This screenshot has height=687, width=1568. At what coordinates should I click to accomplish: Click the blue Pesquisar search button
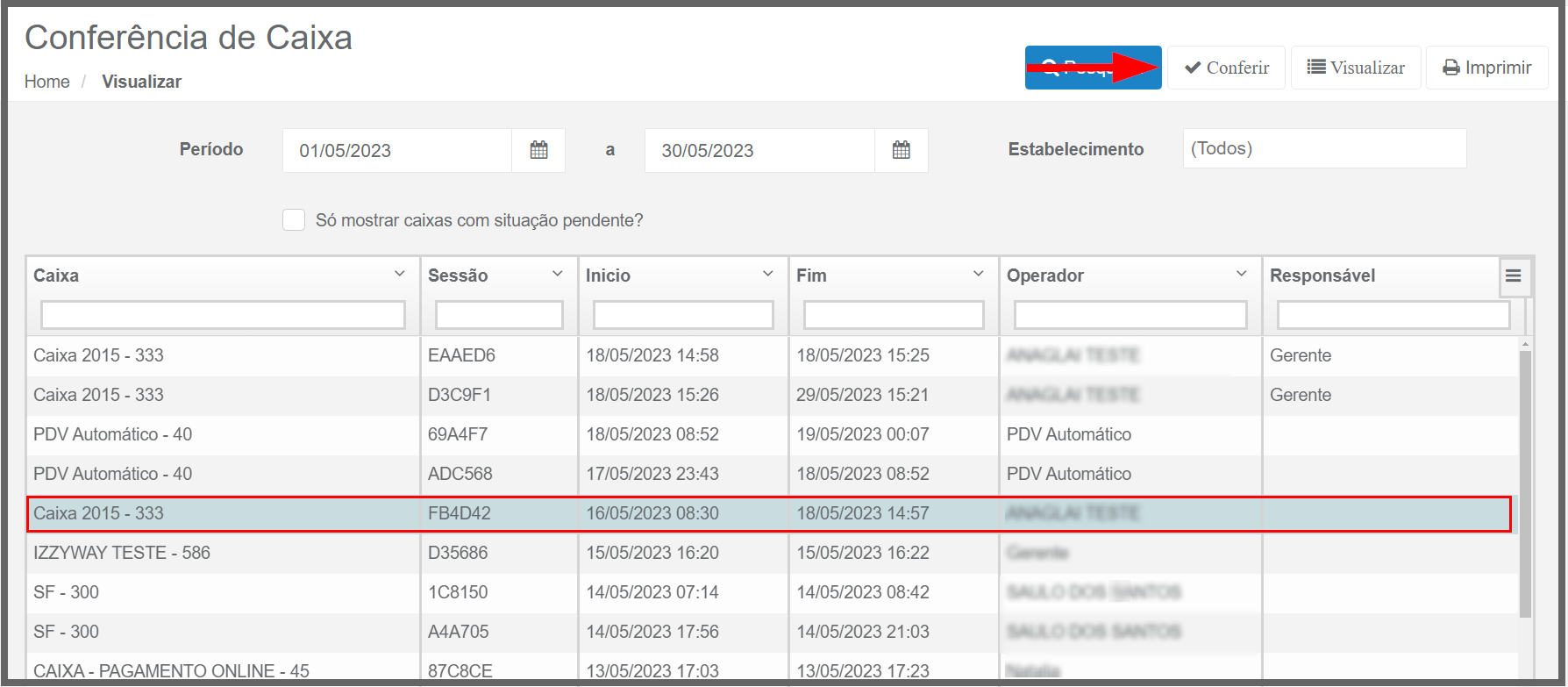[1093, 68]
